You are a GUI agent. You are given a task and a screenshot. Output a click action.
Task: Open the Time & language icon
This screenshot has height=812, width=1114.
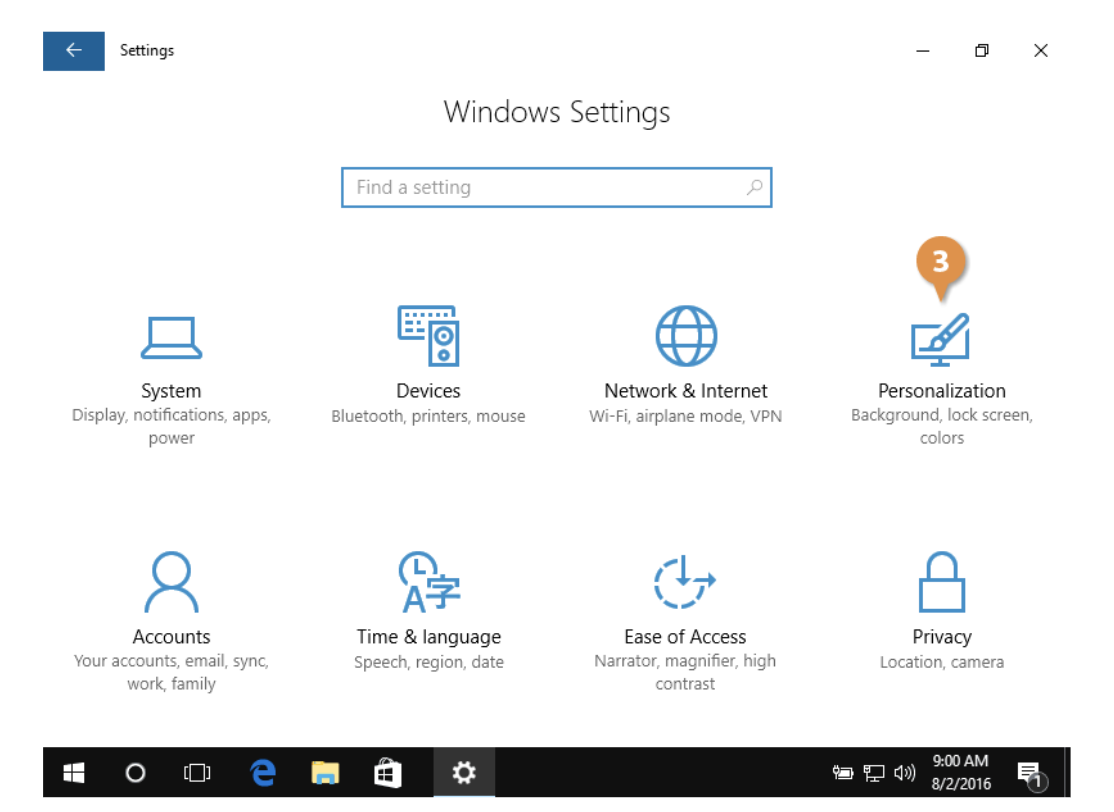[428, 582]
